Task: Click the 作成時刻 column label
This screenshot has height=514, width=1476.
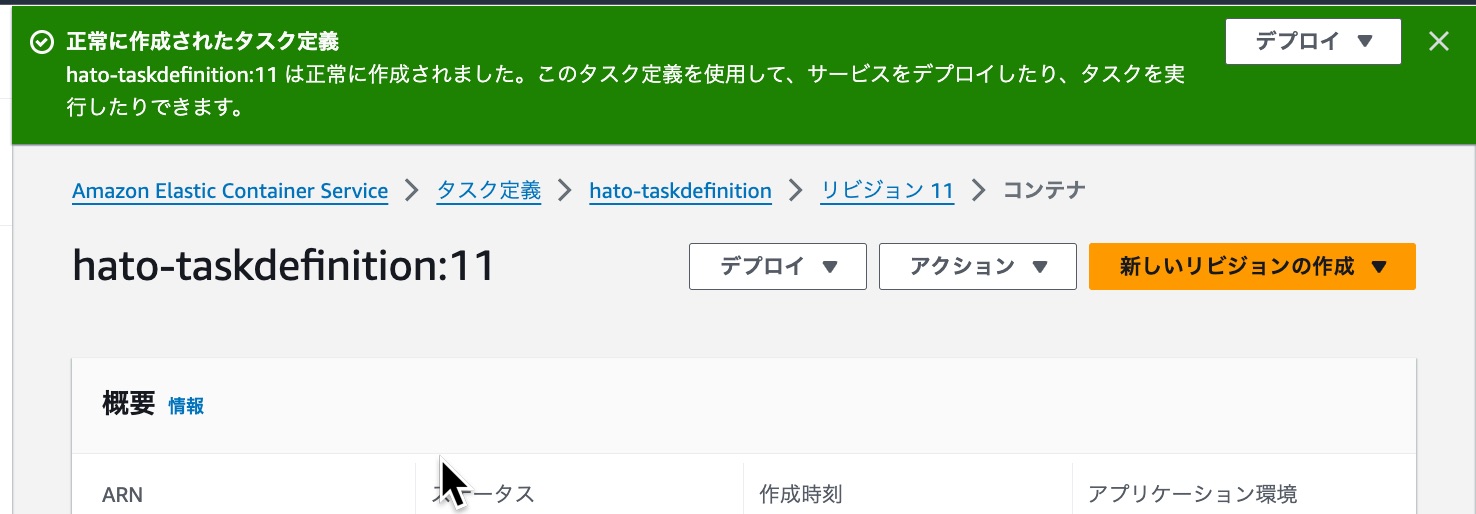Action: point(801,494)
